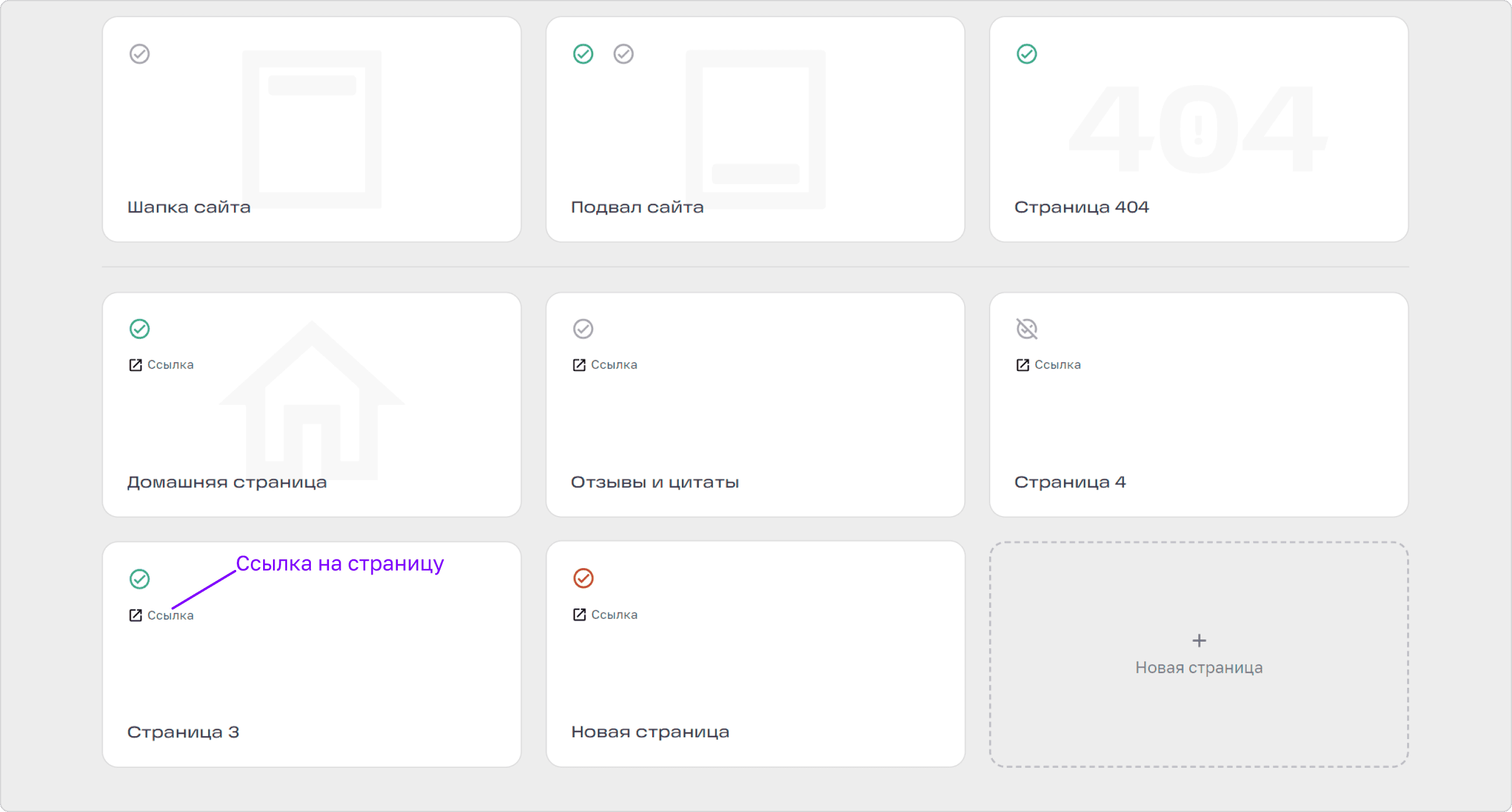Open the house thumbnail of Домашняя страница
This screenshot has width=1512, height=812.
point(311,400)
